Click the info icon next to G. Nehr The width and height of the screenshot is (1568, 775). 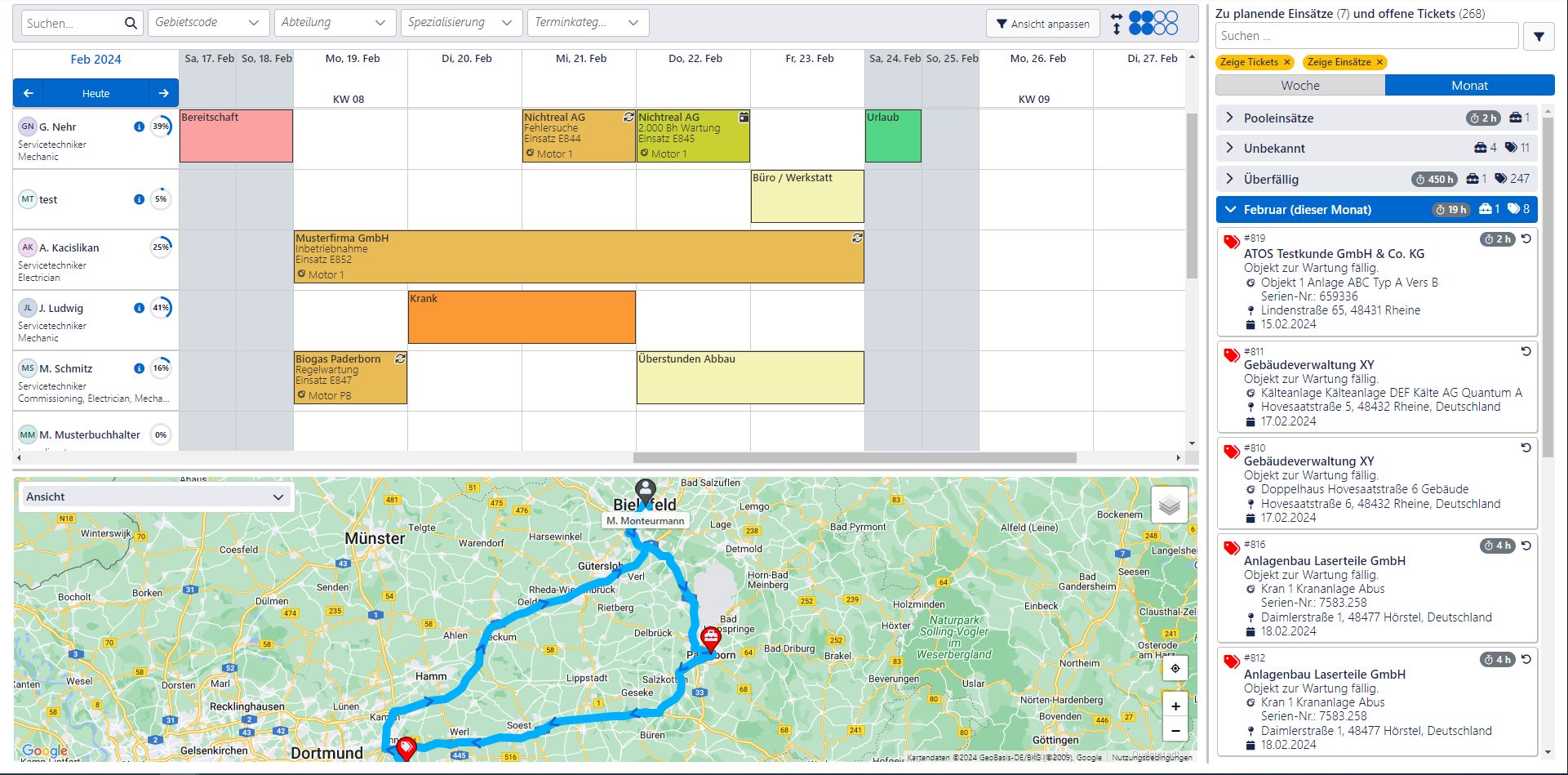point(139,127)
